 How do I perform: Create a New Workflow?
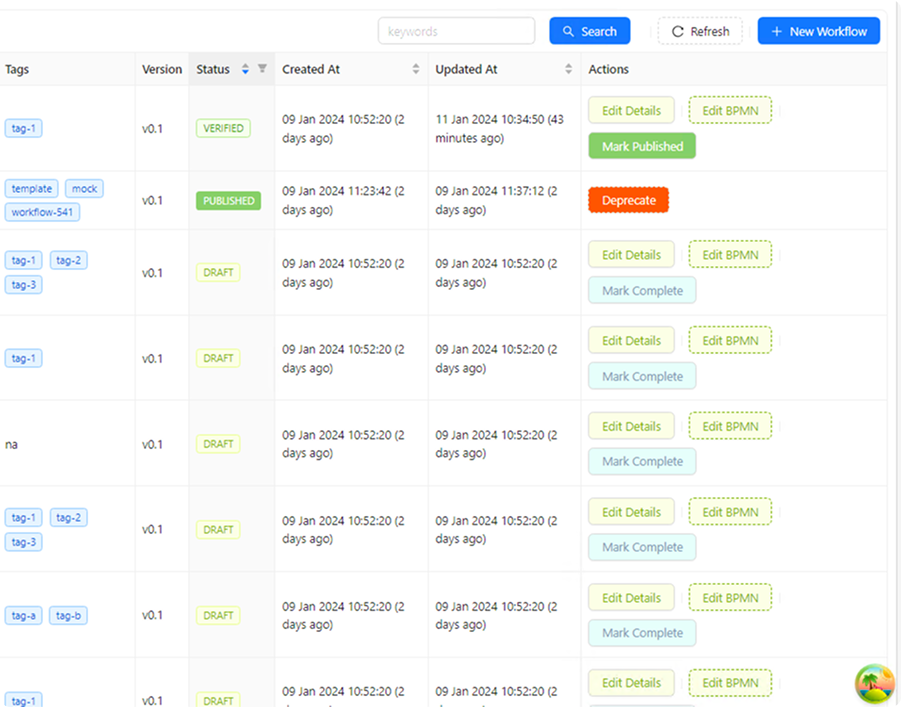818,31
